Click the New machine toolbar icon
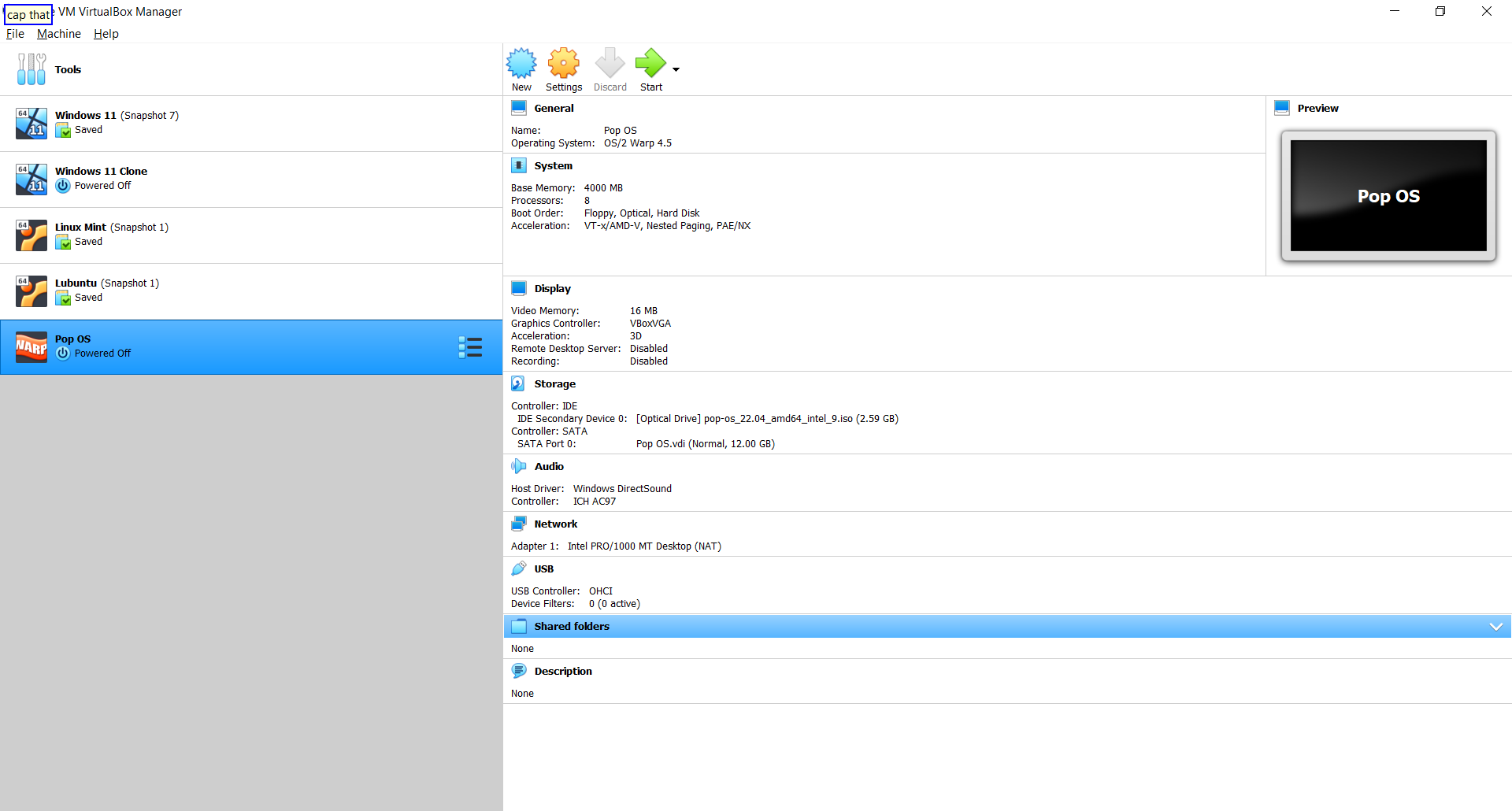Image resolution: width=1512 pixels, height=811 pixels. (x=521, y=63)
